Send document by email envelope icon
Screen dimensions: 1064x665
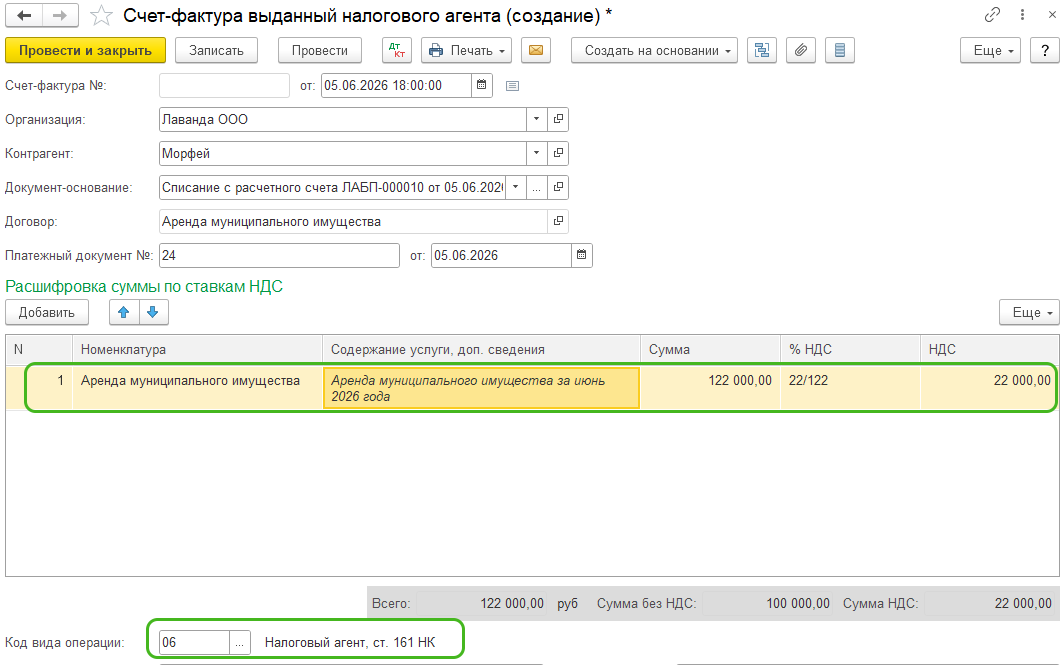(535, 50)
